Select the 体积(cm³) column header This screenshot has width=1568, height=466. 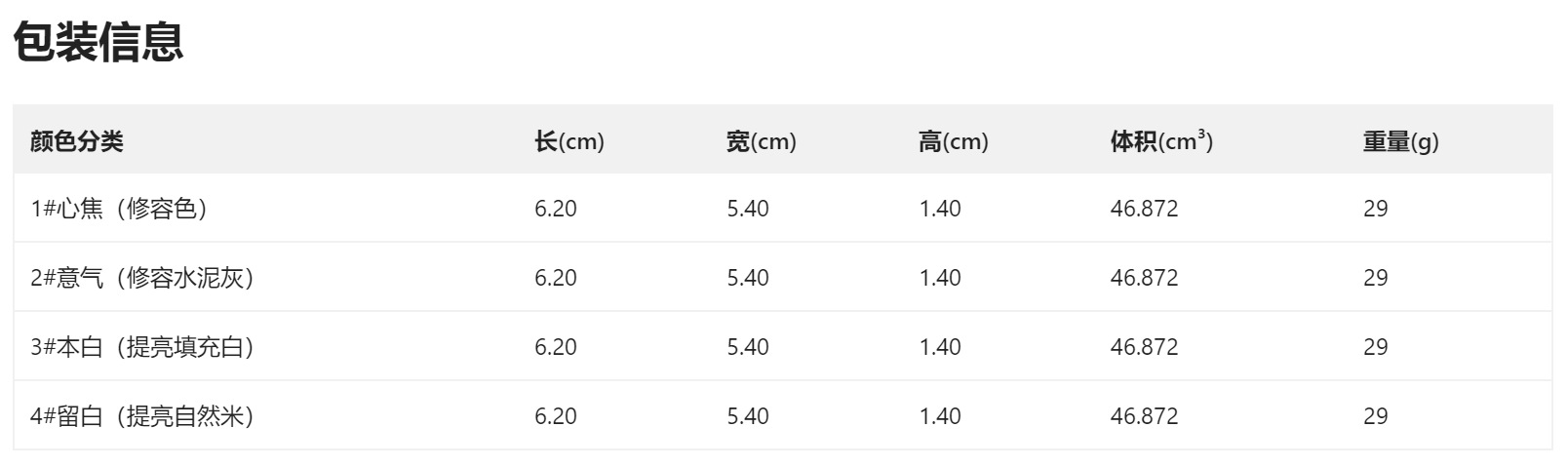tap(1161, 141)
